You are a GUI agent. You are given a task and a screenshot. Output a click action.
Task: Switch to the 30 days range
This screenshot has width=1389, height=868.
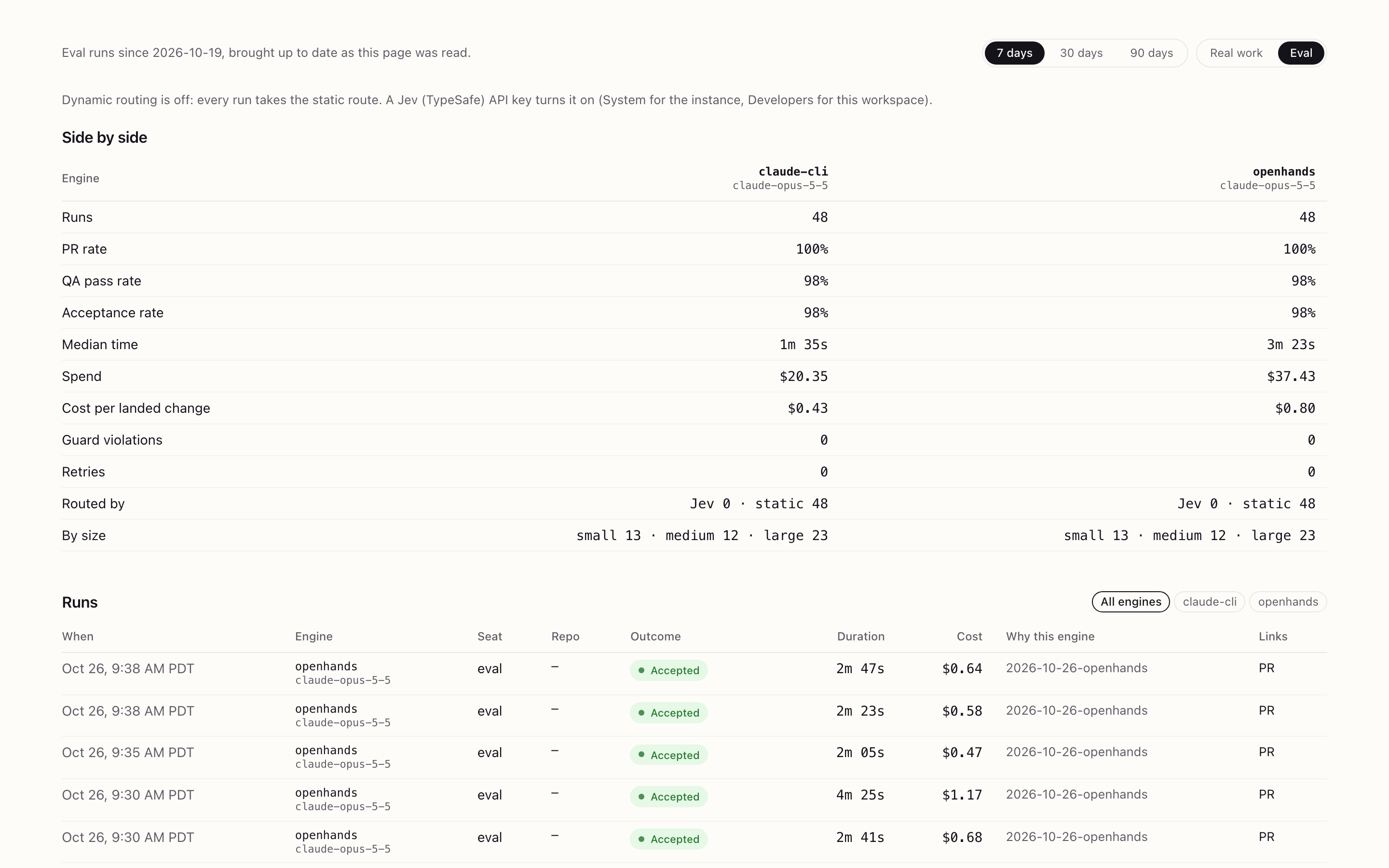coord(1081,53)
